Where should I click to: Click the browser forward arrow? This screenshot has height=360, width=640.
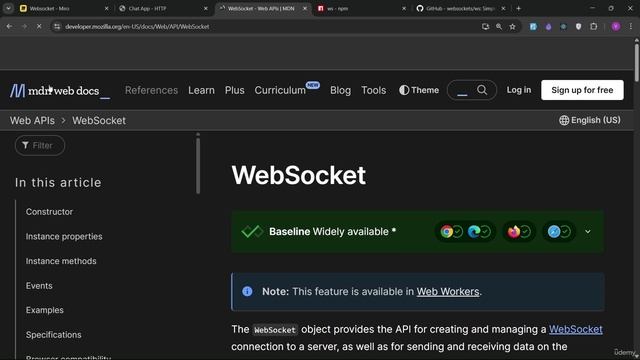click(x=24, y=27)
